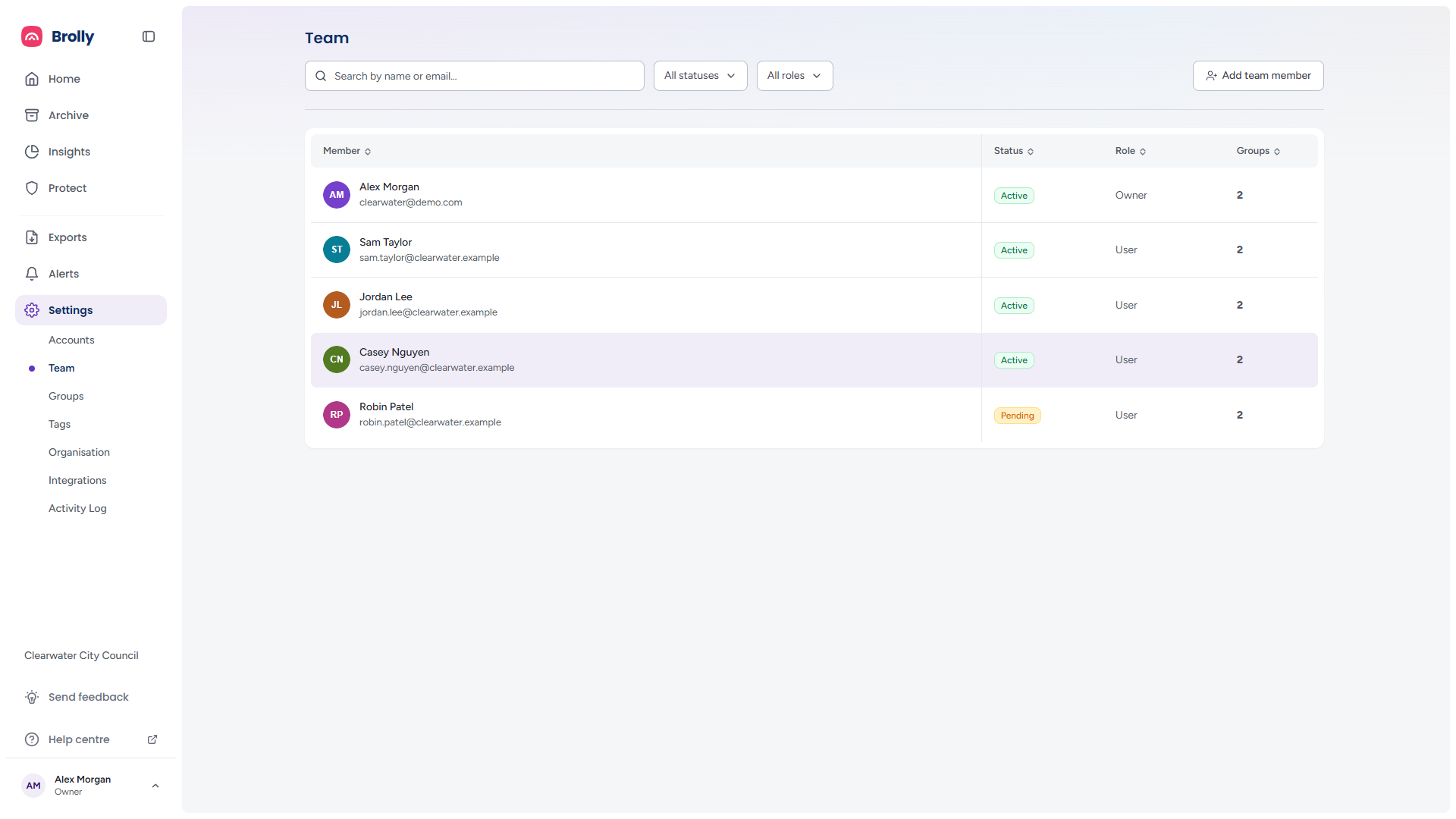
Task: Open the Exports file icon
Action: (32, 237)
